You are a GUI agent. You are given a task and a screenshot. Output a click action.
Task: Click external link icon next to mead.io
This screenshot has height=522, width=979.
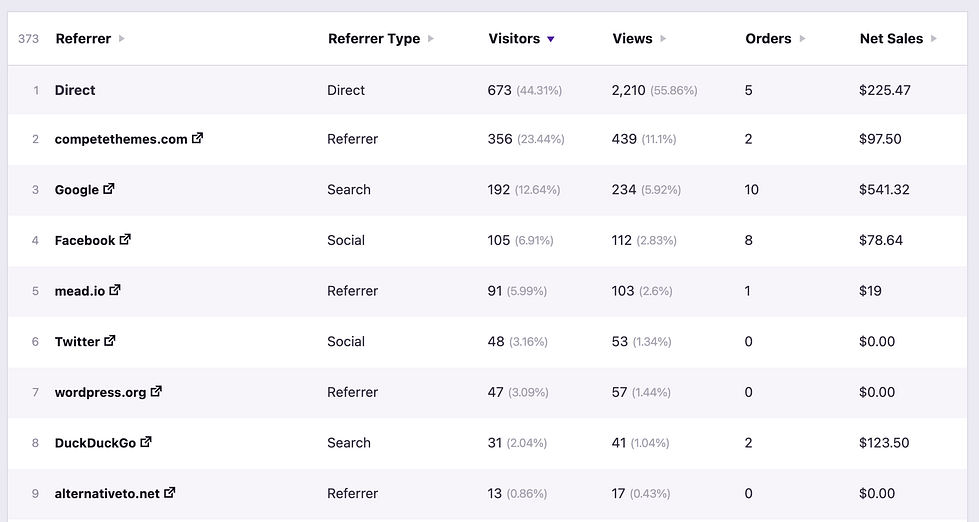pos(115,290)
